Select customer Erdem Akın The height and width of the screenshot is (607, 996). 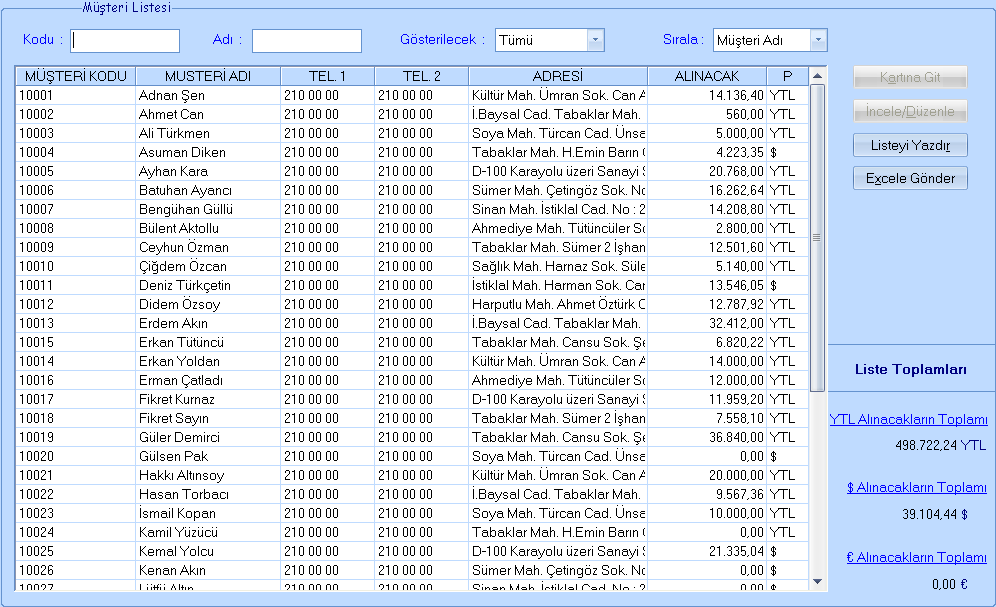click(173, 323)
